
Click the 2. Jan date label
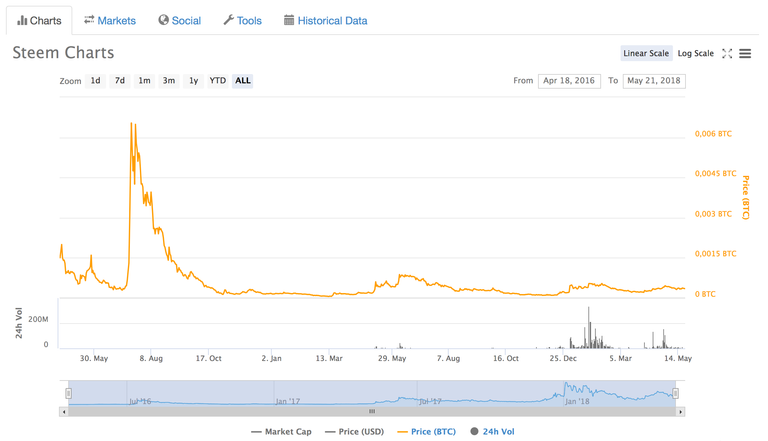[x=271, y=359]
